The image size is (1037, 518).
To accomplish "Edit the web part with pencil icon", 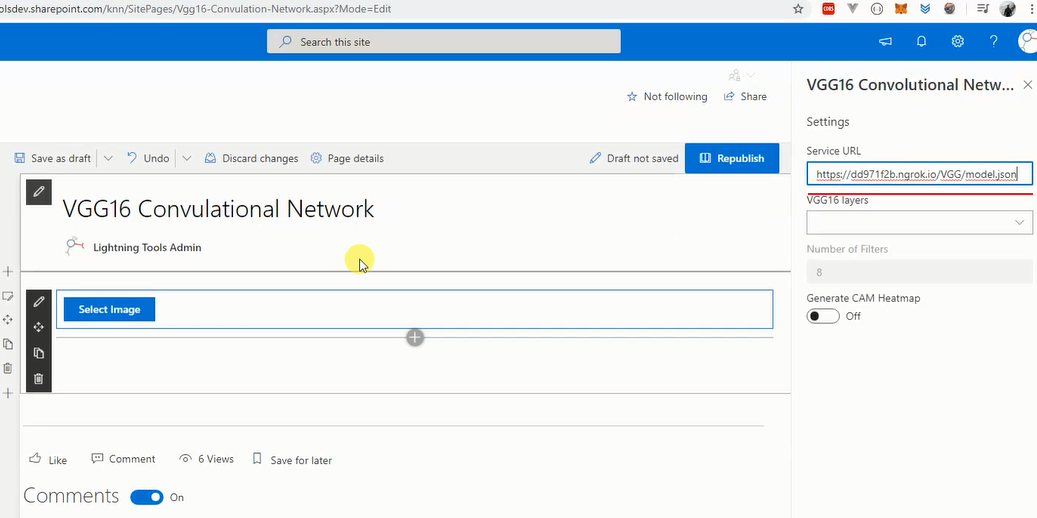I will click(38, 302).
